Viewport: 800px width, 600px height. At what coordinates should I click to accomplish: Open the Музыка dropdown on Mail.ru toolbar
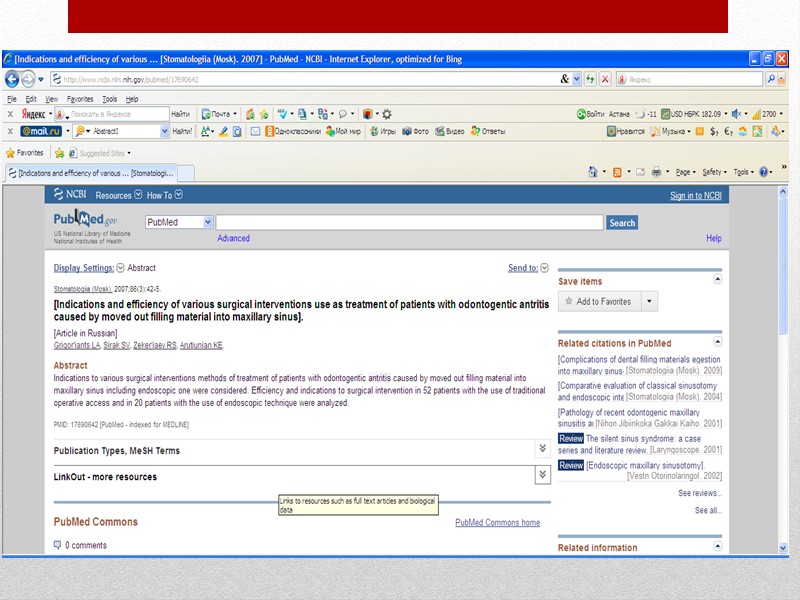coord(671,131)
